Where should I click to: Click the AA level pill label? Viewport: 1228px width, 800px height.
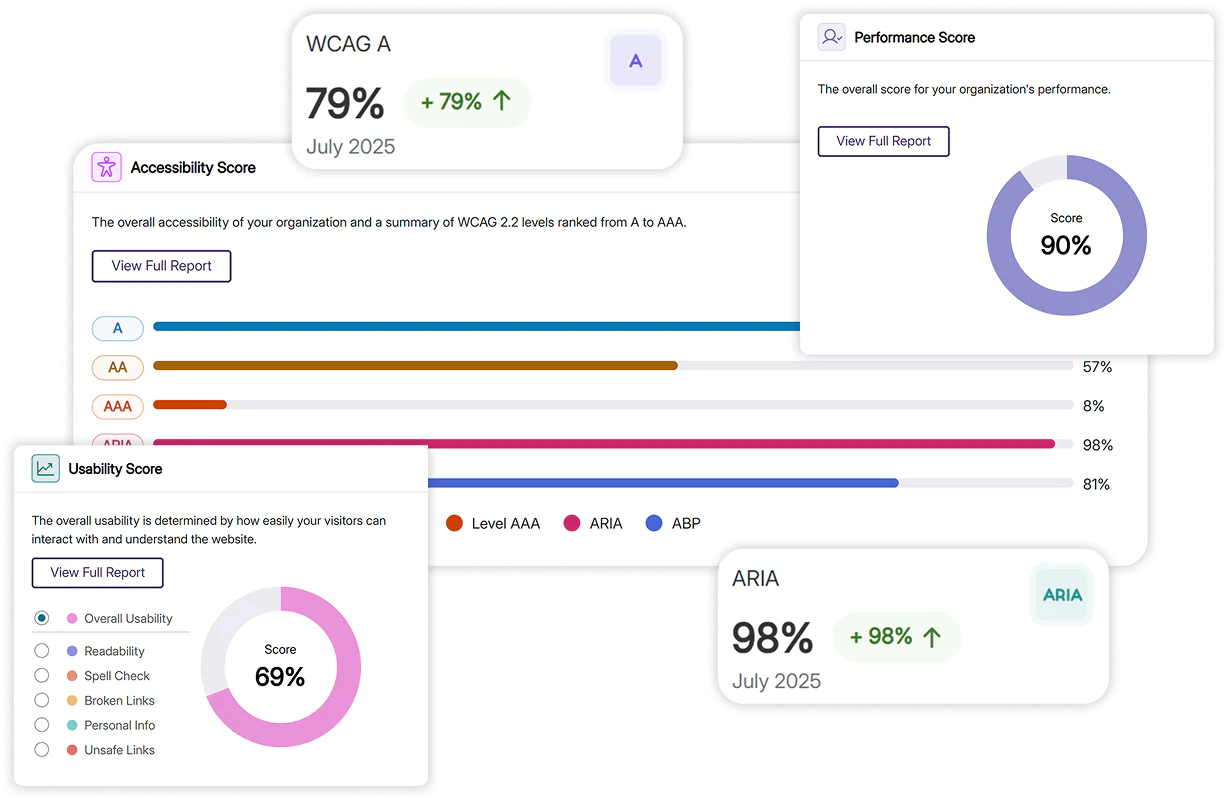point(118,367)
